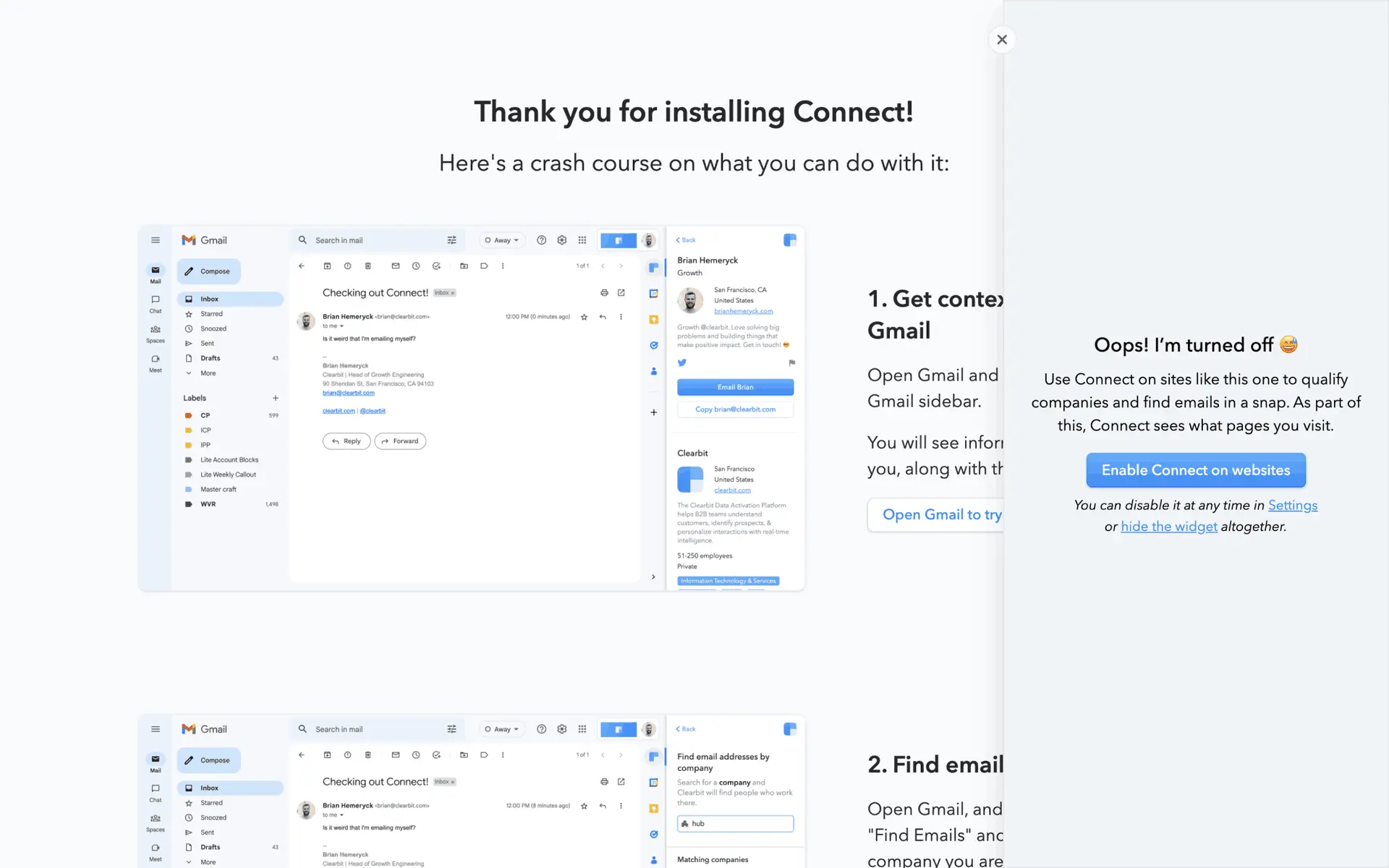This screenshot has width=1389, height=868.
Task: Click Copy brian@clearbit.com in first screenshot
Action: pos(735,409)
